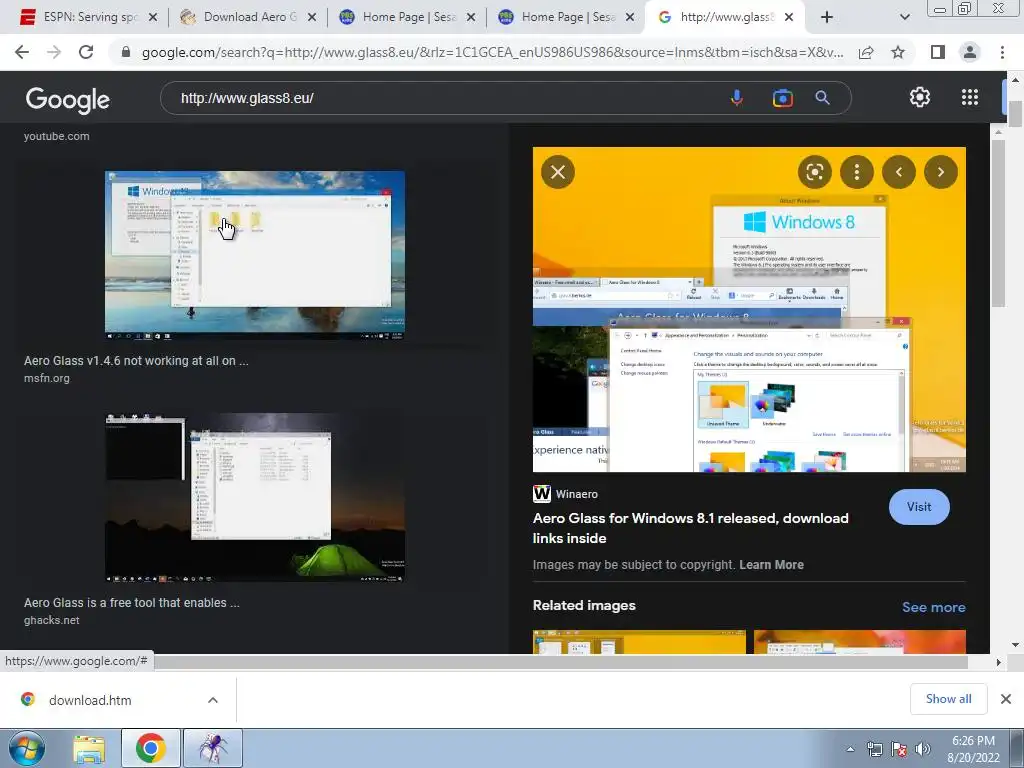Screen dimensions: 1024x768
Task: Open msfn.org Aero Glass v1.4.6 result
Action: 136,360
